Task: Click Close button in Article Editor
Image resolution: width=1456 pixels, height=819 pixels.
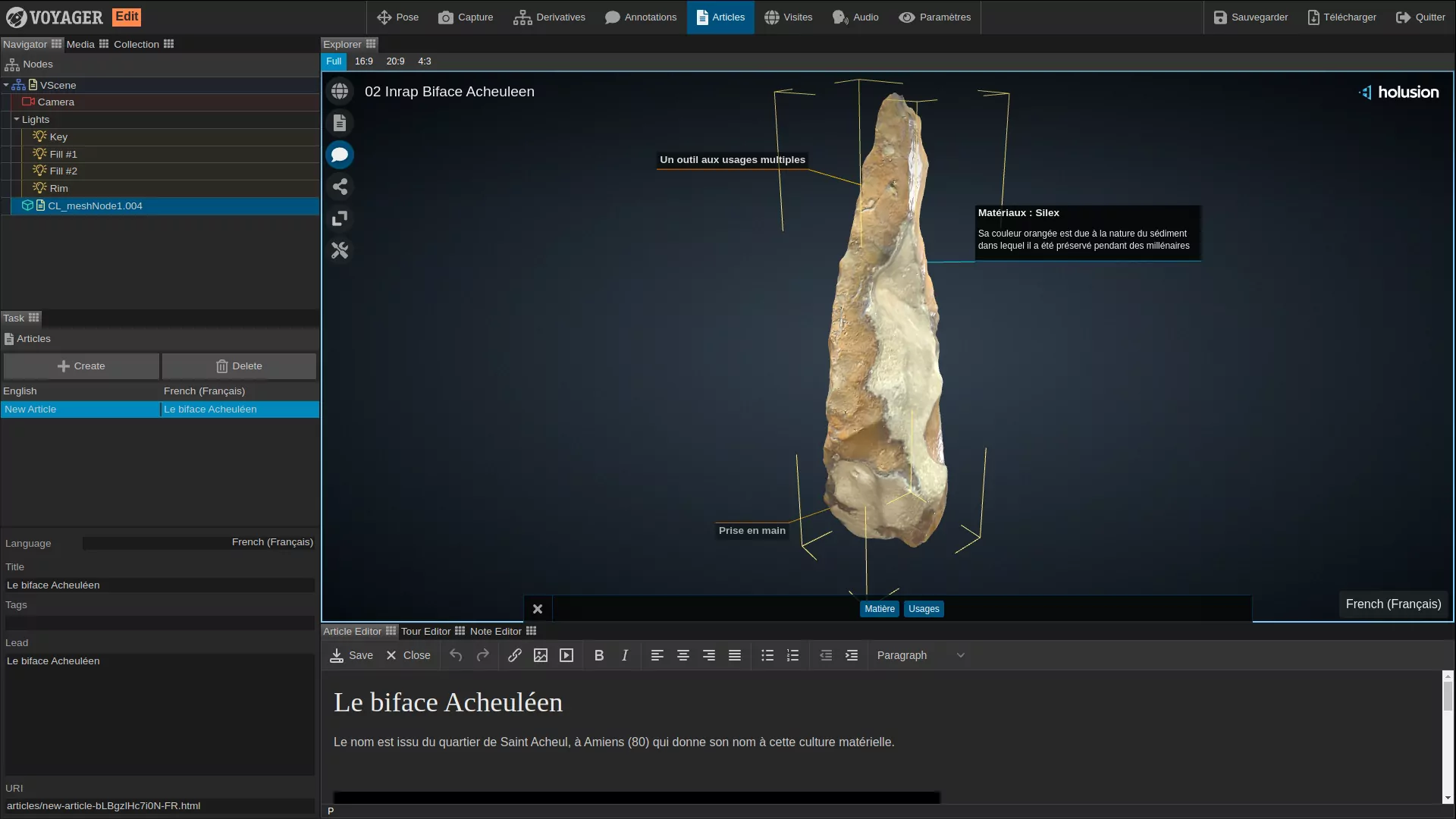Action: point(408,655)
